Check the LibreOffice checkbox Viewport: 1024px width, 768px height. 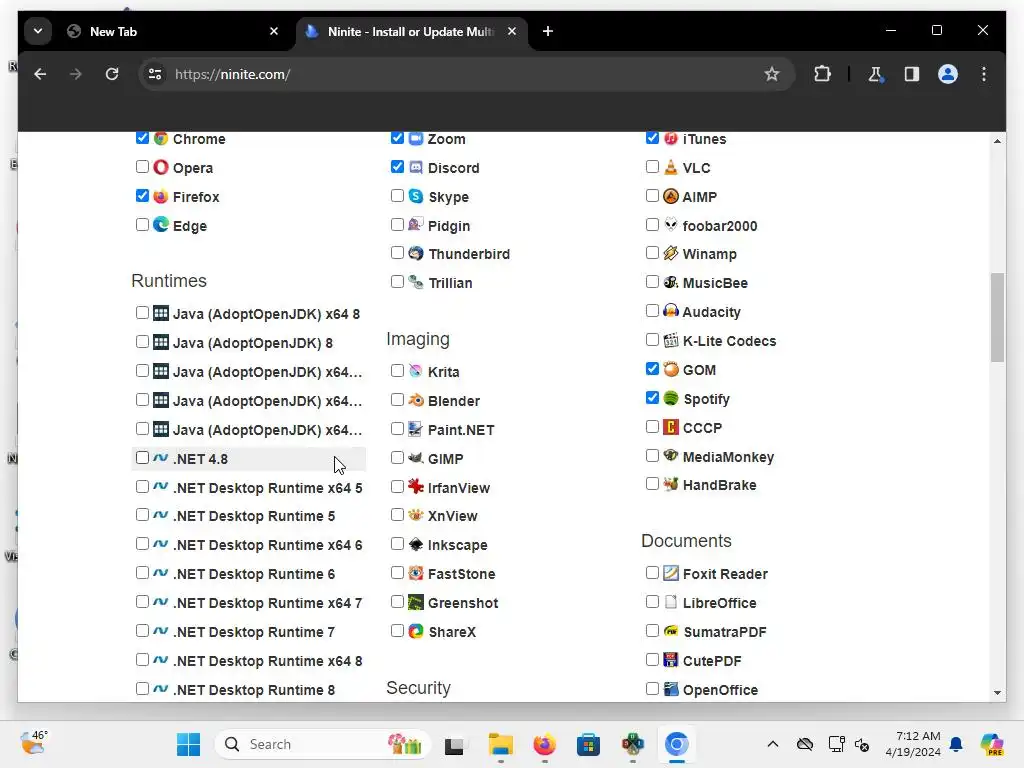click(652, 601)
